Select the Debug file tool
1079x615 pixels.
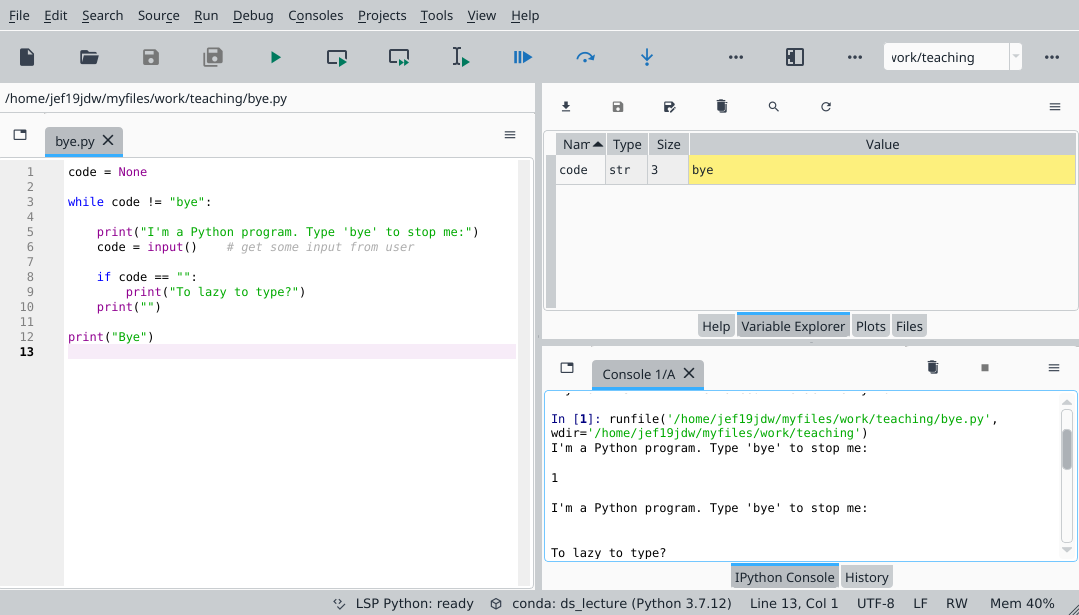coord(522,57)
